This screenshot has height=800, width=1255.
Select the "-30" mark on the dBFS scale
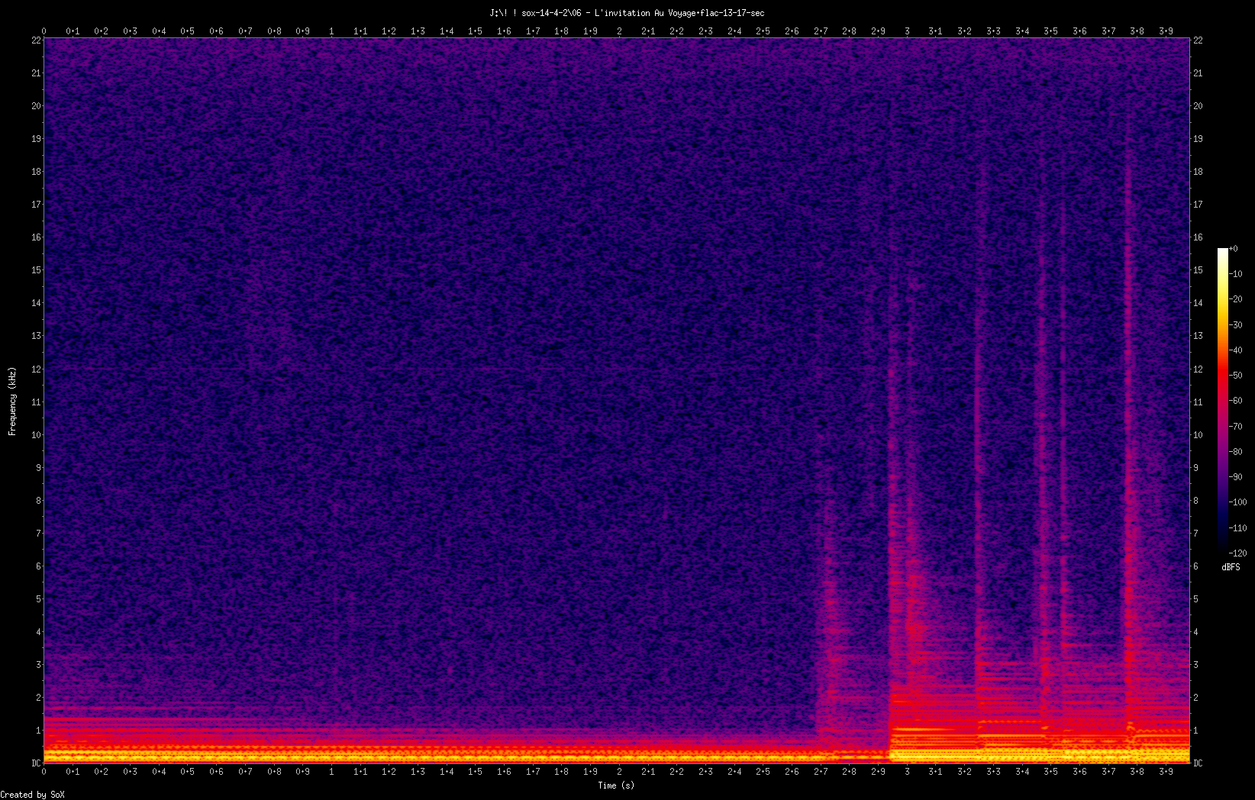point(1237,325)
